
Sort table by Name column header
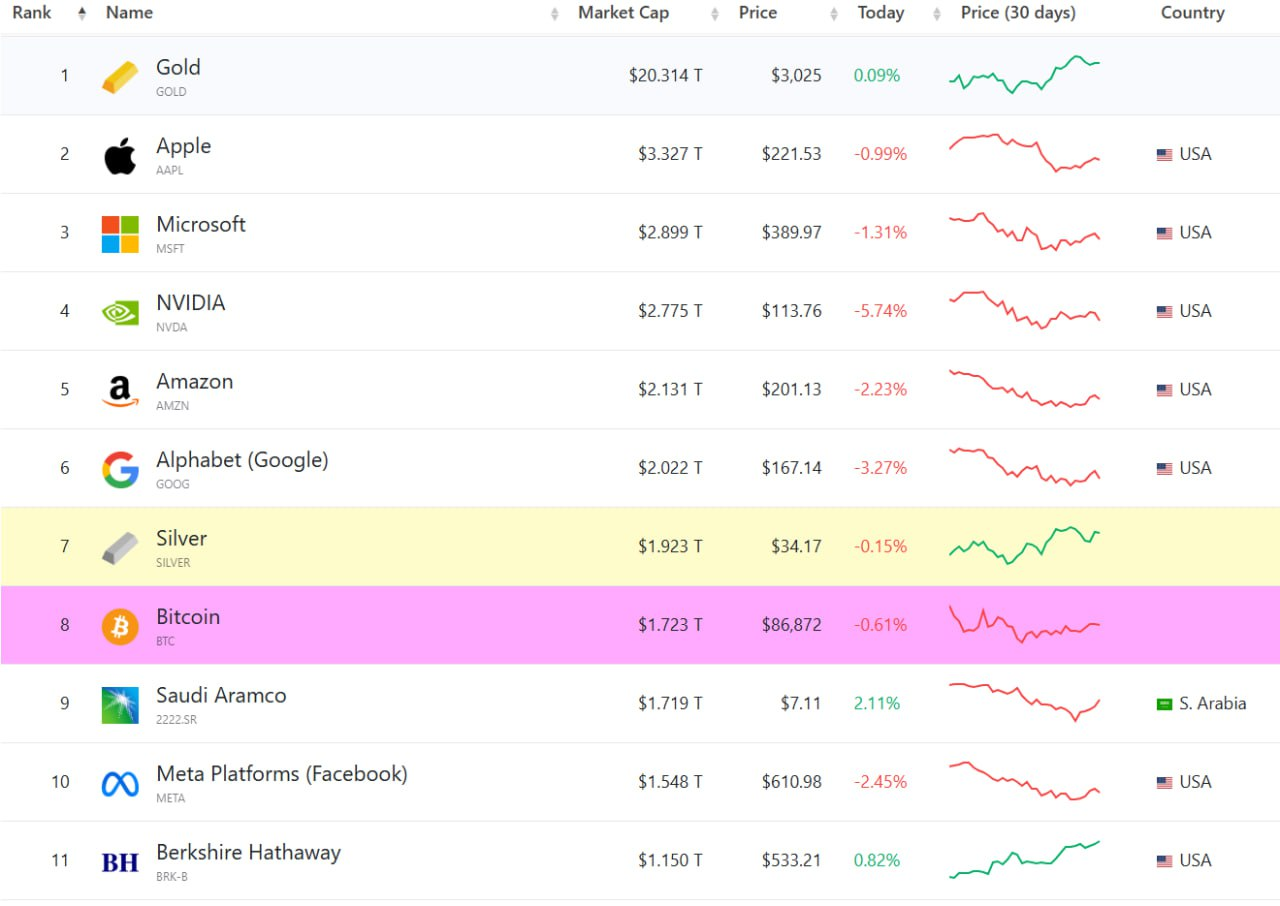[130, 13]
